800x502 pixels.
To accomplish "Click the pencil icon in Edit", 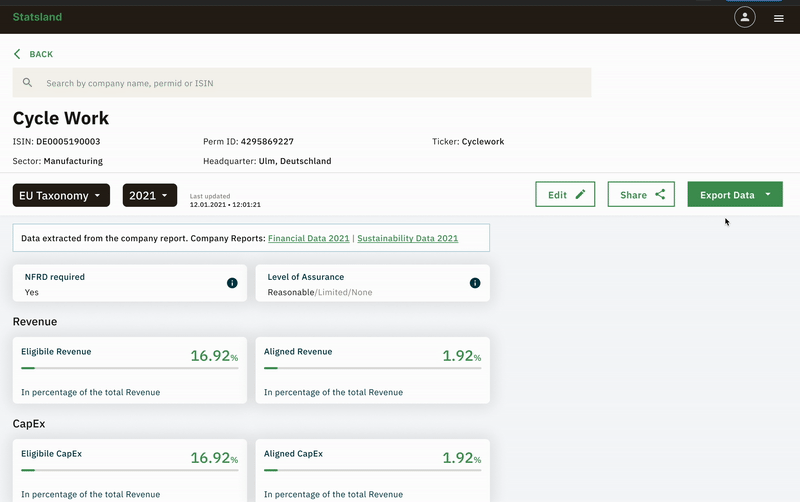I will tap(581, 194).
